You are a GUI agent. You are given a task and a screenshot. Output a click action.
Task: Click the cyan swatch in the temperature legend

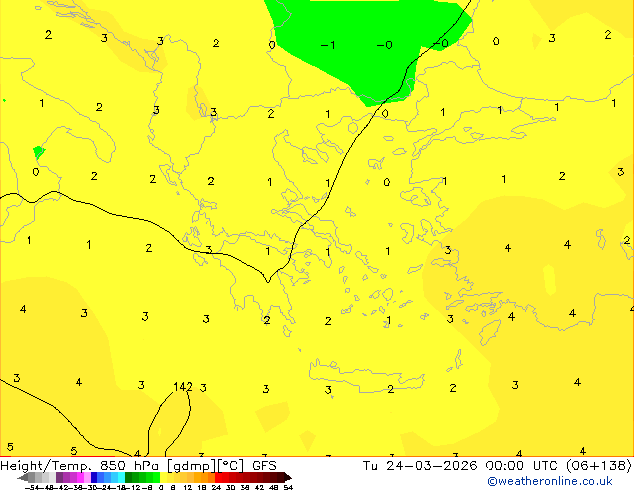pyautogui.click(x=121, y=477)
